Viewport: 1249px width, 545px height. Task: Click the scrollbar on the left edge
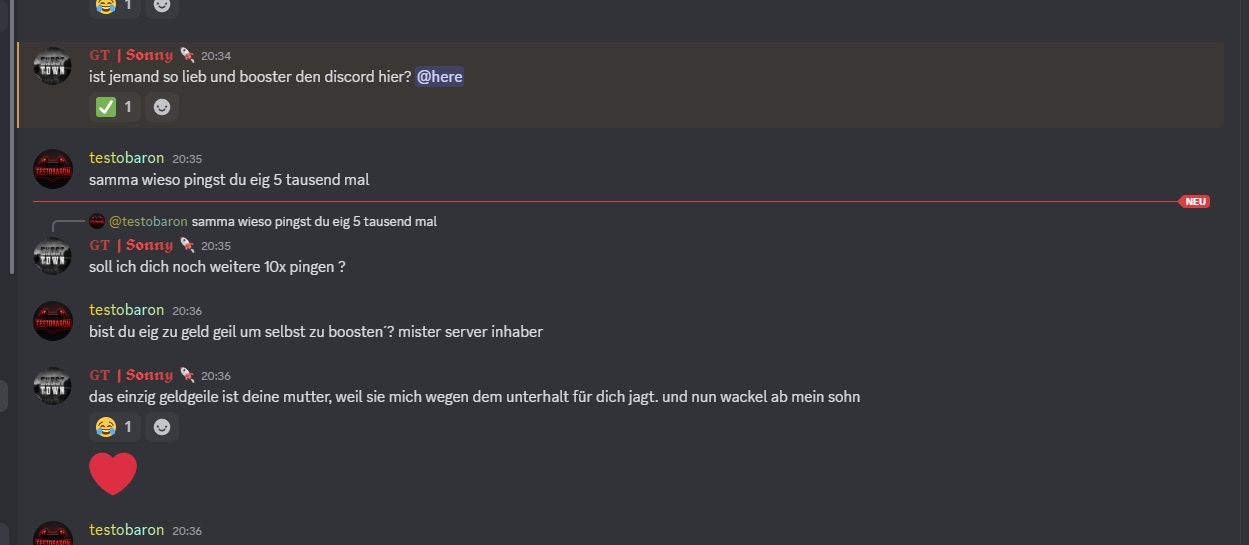(x=11, y=140)
